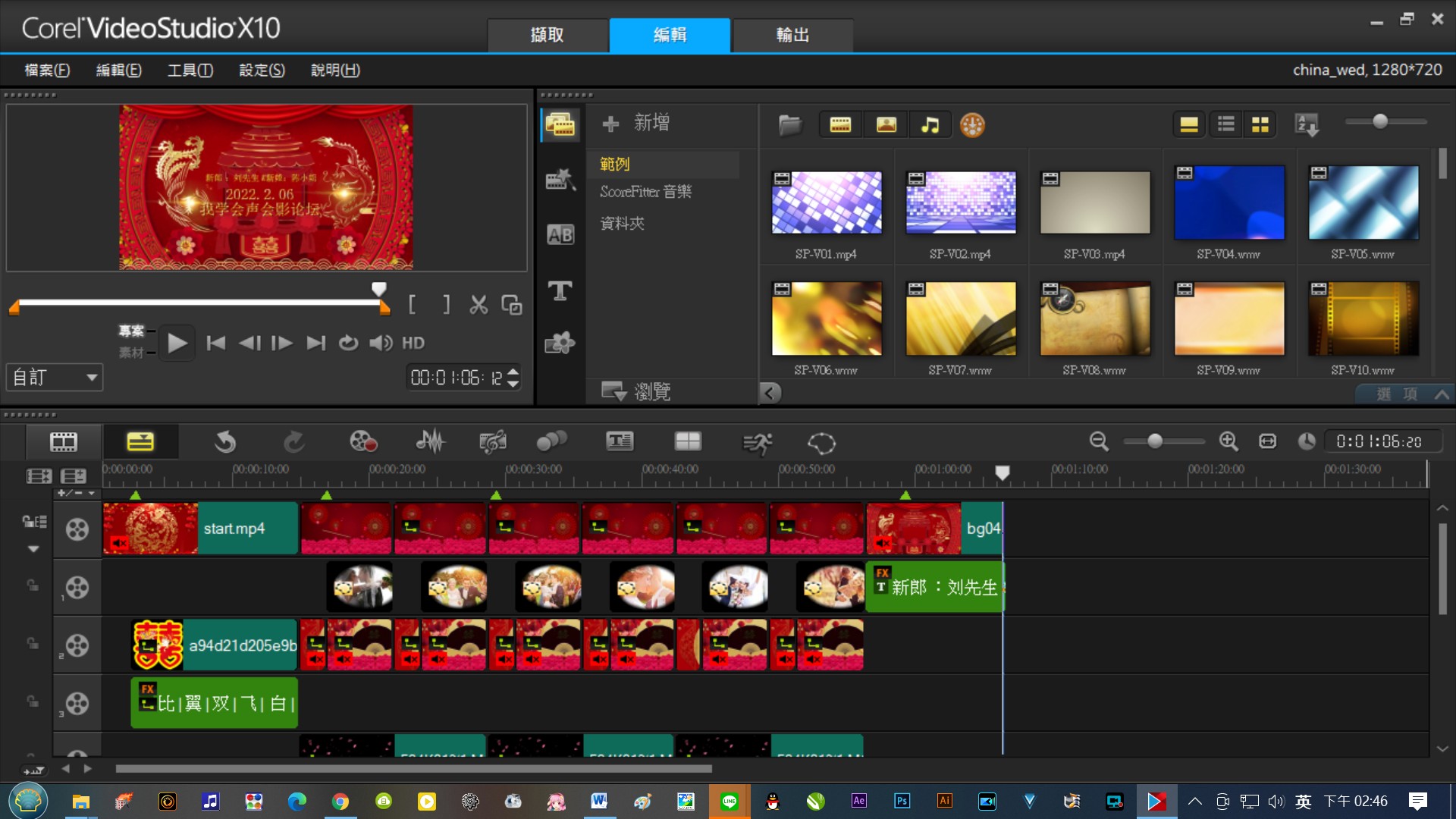Toggle library title display view
This screenshot has height=819, width=1456.
pyautogui.click(x=1188, y=124)
